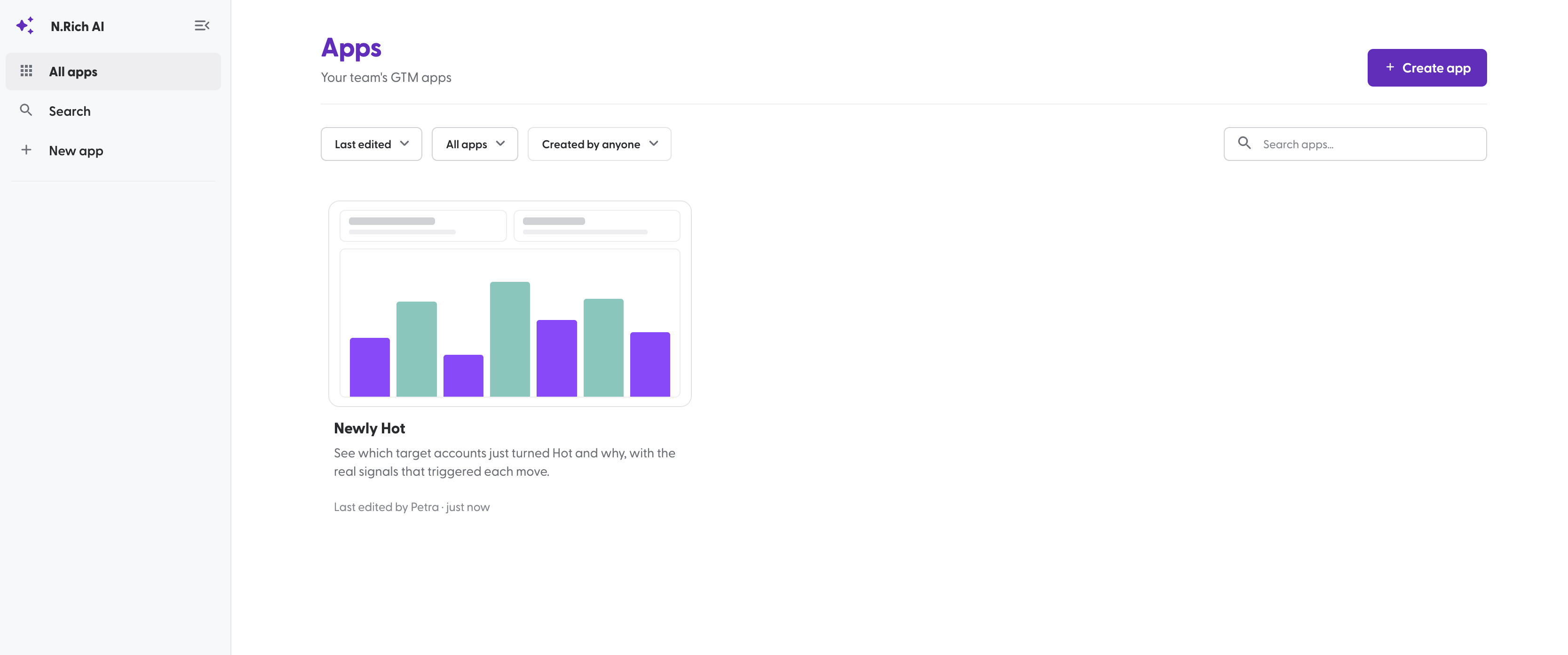Screen dimensions: 1568x655
Task: Open the All apps sidebar item
Action: 113,72
